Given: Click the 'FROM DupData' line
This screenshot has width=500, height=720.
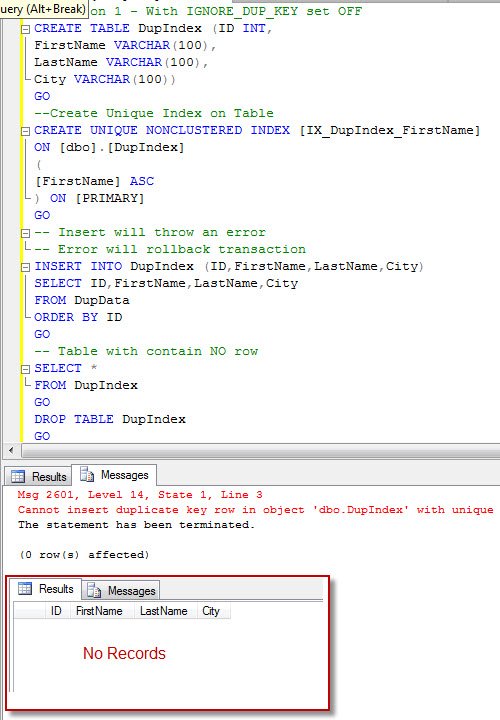Looking at the screenshot, I should click(82, 300).
